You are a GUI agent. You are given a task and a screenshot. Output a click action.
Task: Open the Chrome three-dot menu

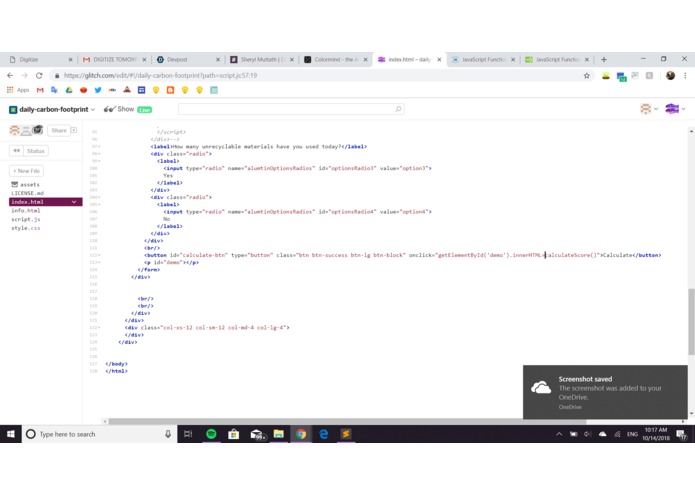coord(685,76)
